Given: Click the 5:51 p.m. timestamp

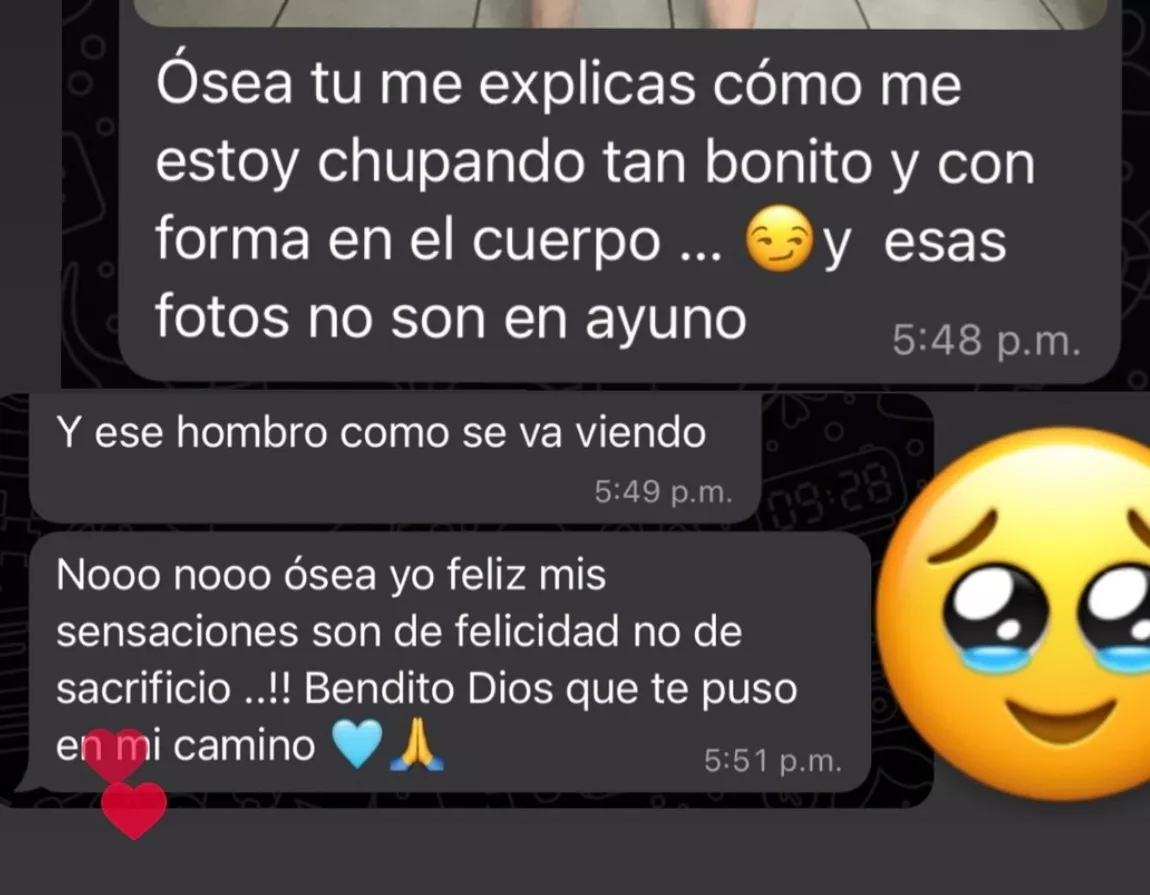Looking at the screenshot, I should [773, 761].
